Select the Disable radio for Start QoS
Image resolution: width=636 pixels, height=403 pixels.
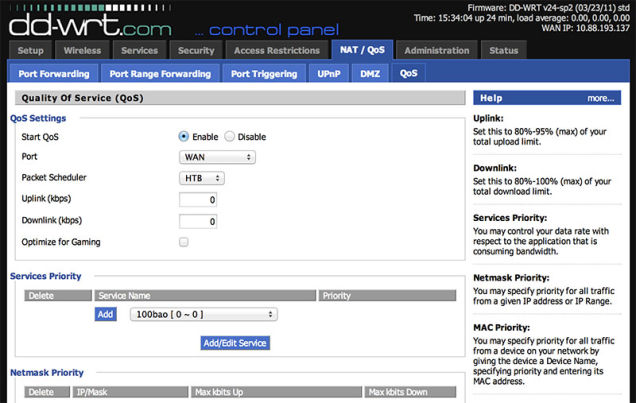[x=230, y=137]
